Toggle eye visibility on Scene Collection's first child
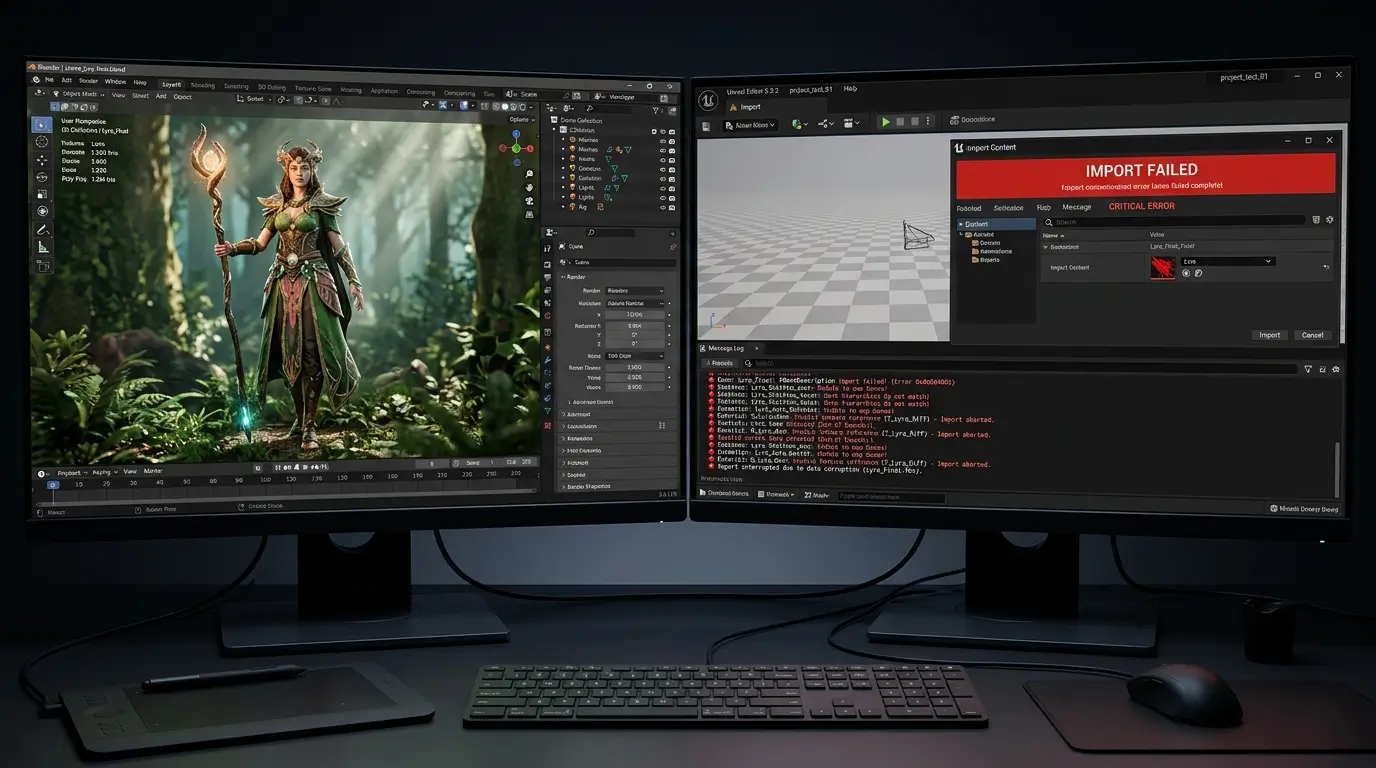Image resolution: width=1376 pixels, height=768 pixels. coord(662,131)
